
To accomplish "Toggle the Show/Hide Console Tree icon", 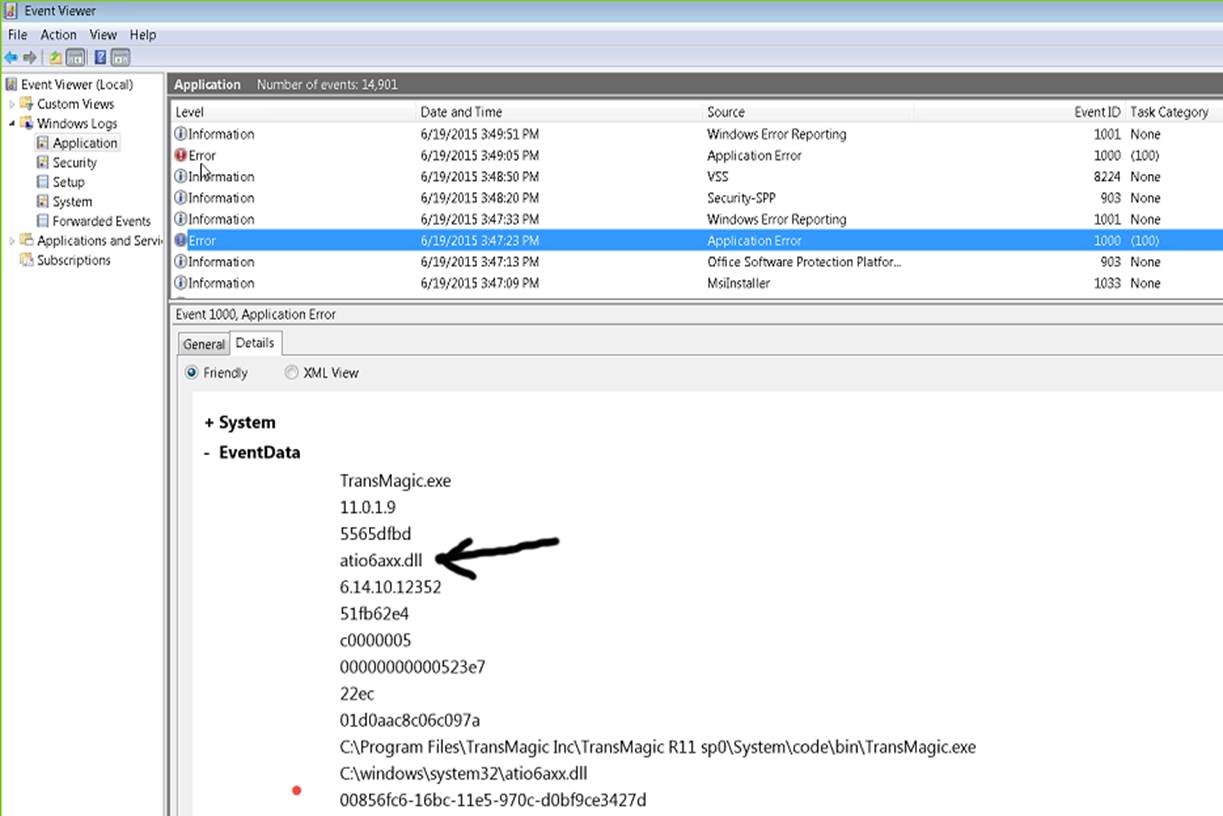I will pyautogui.click(x=75, y=58).
